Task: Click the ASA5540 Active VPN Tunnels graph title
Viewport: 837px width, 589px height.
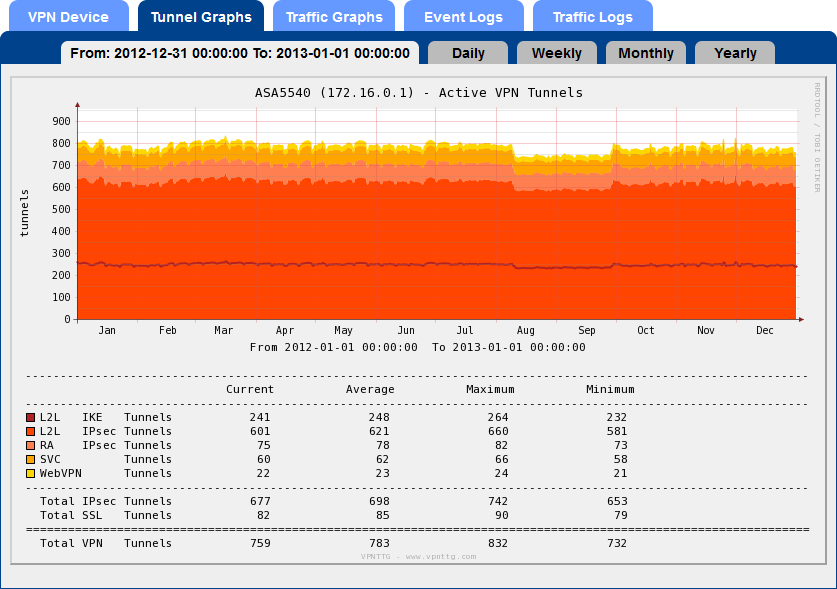Action: tap(418, 92)
